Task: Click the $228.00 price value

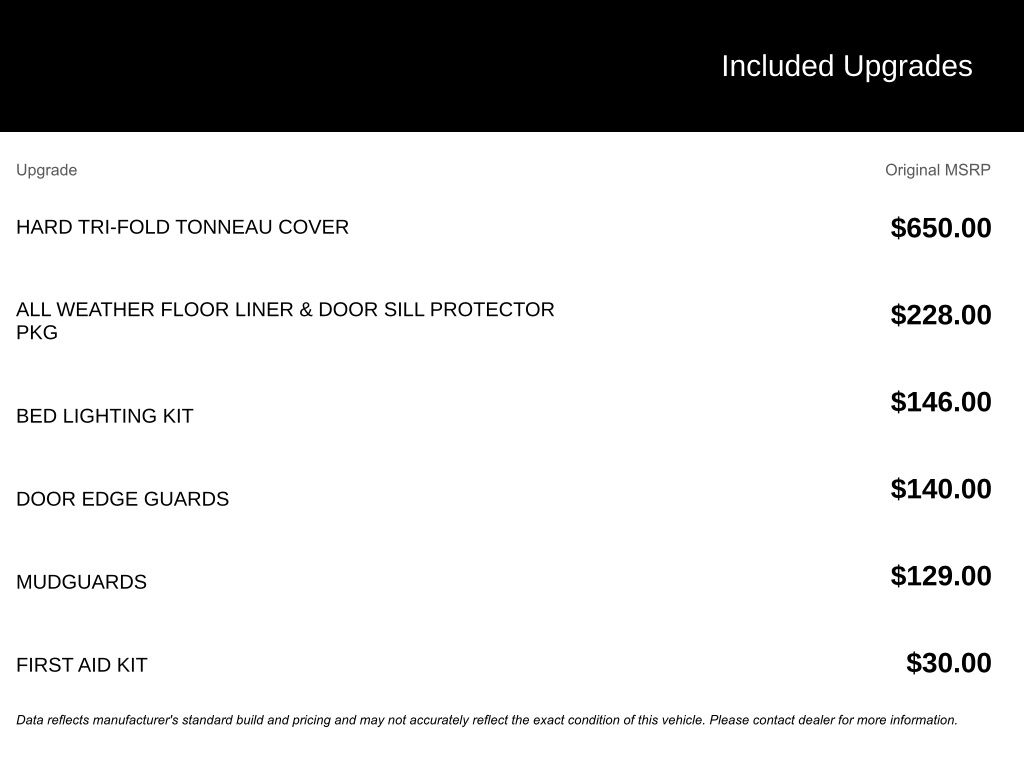Action: coord(940,315)
